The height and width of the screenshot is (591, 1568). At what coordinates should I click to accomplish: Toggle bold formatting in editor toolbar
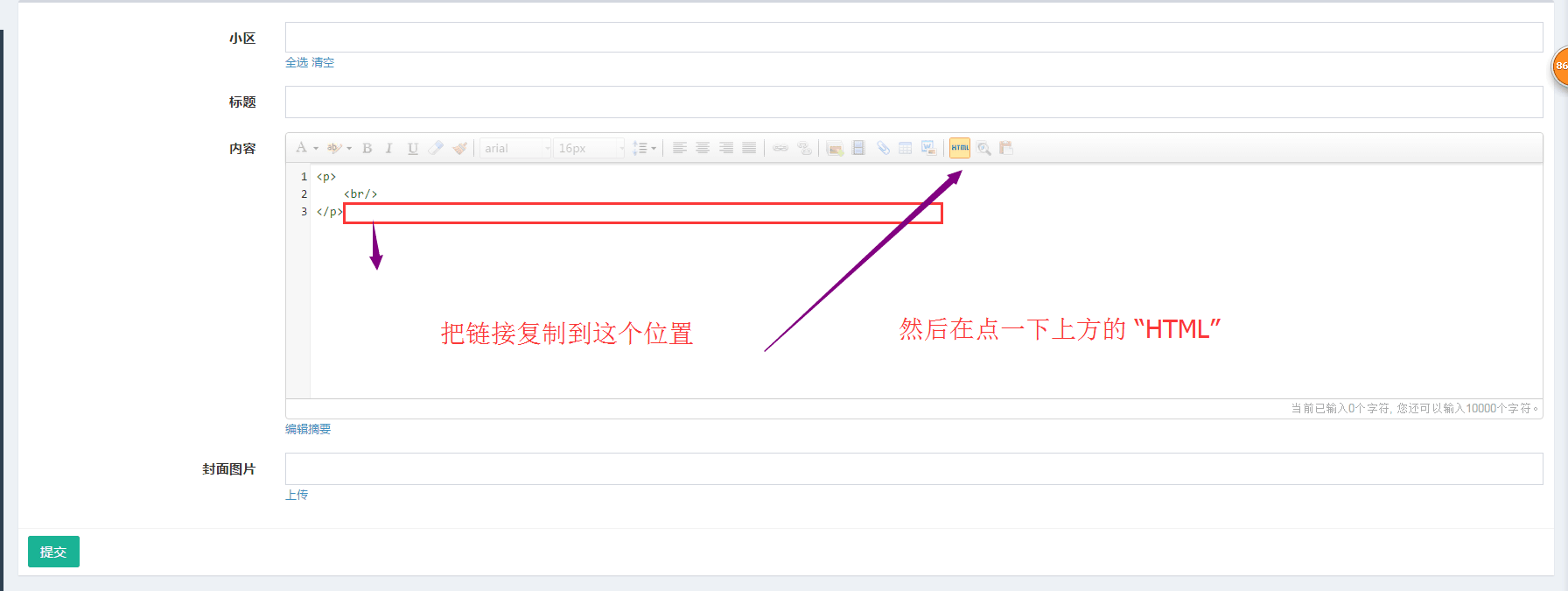click(x=367, y=149)
